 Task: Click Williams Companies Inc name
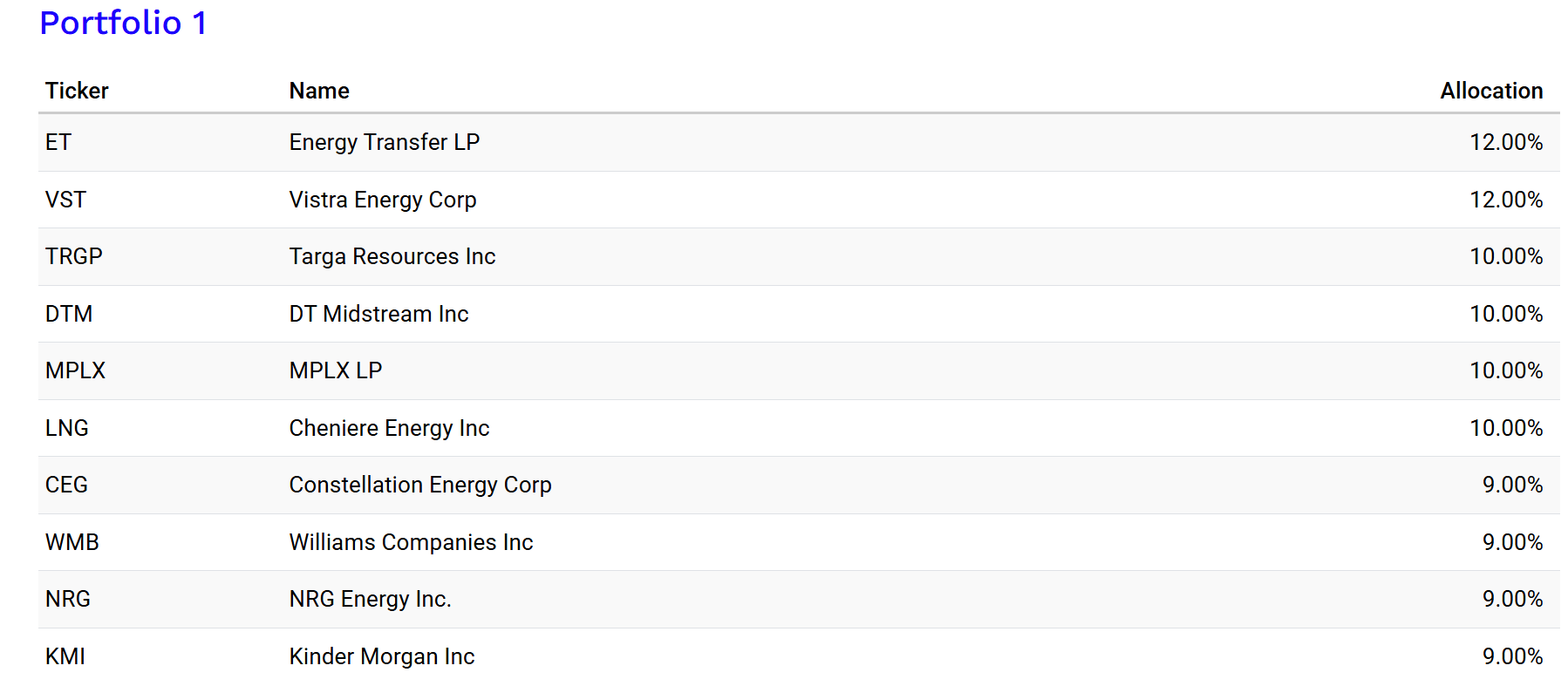411,542
